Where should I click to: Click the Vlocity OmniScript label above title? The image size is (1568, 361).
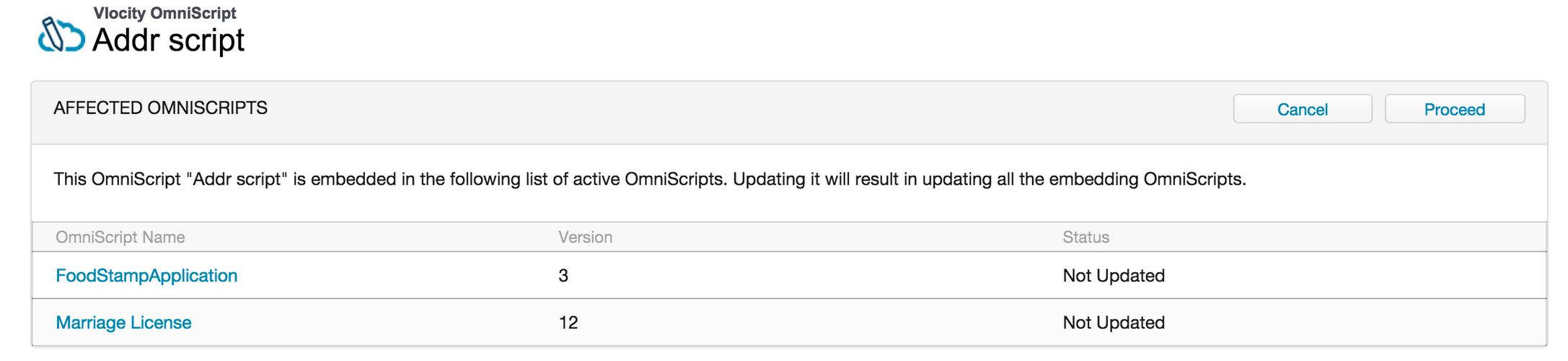(x=164, y=13)
